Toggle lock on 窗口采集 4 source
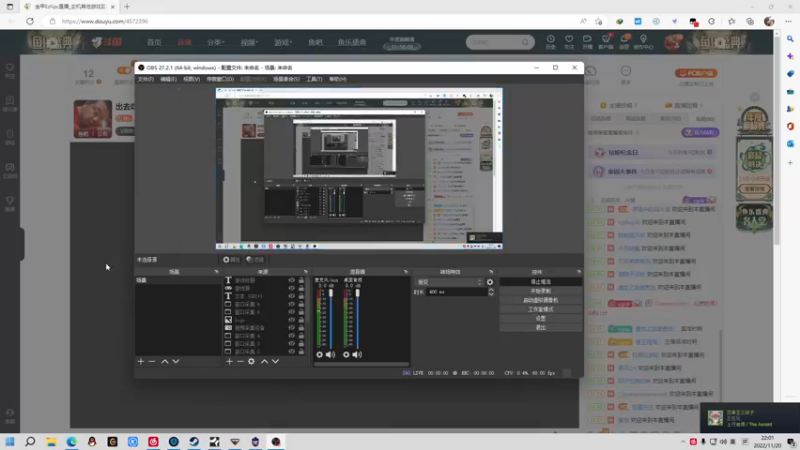The width and height of the screenshot is (800, 450). pyautogui.click(x=301, y=336)
